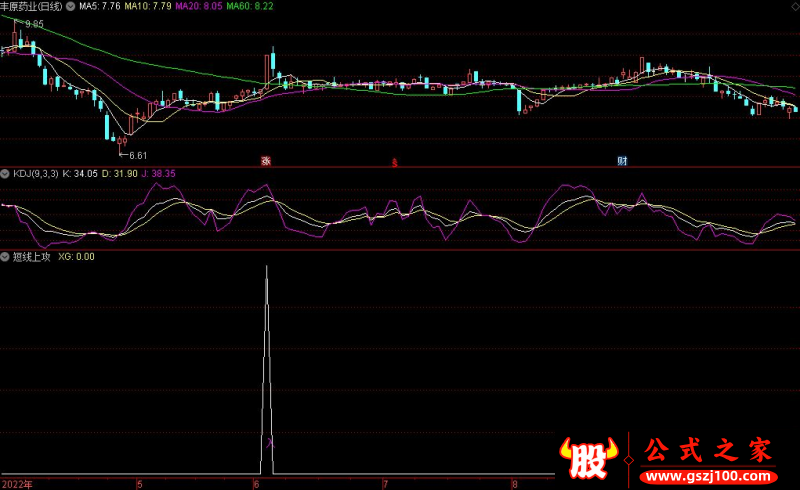800x490 pixels.
Task: Expand the 短线上攻 indicator dropdown
Action: [x=5, y=257]
